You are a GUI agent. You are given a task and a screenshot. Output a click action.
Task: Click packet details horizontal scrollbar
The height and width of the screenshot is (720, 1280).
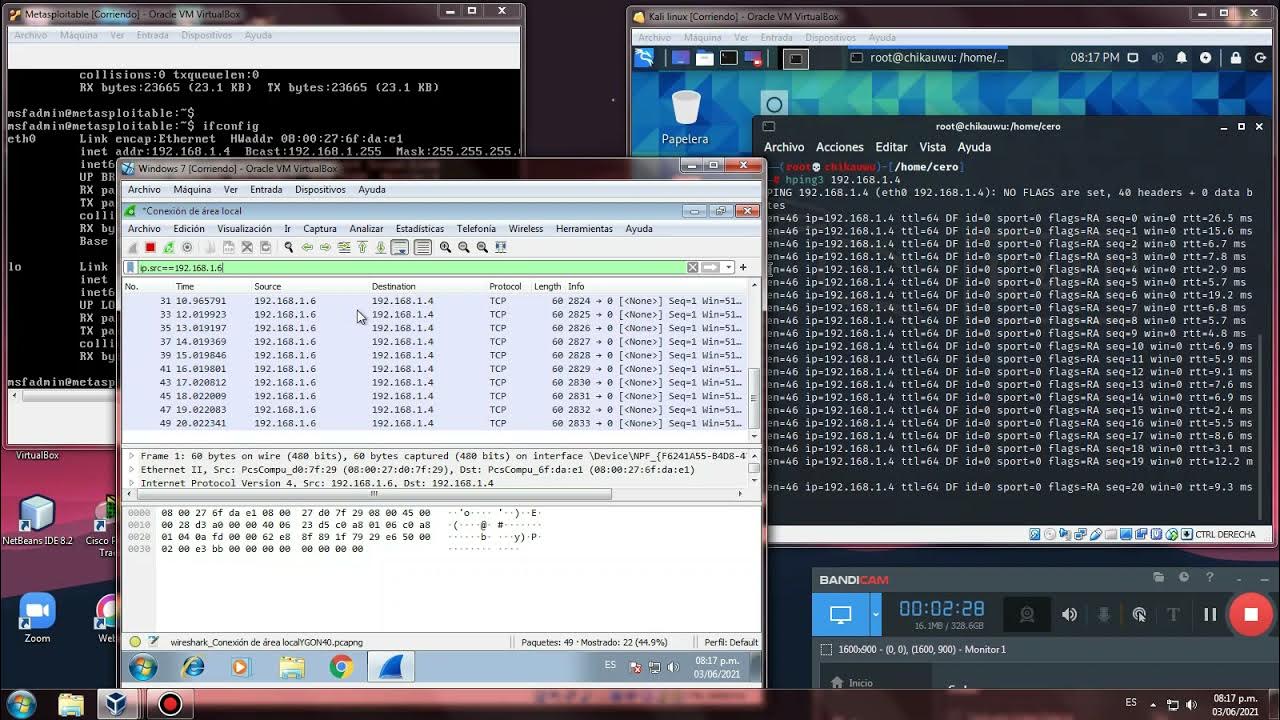(376, 494)
